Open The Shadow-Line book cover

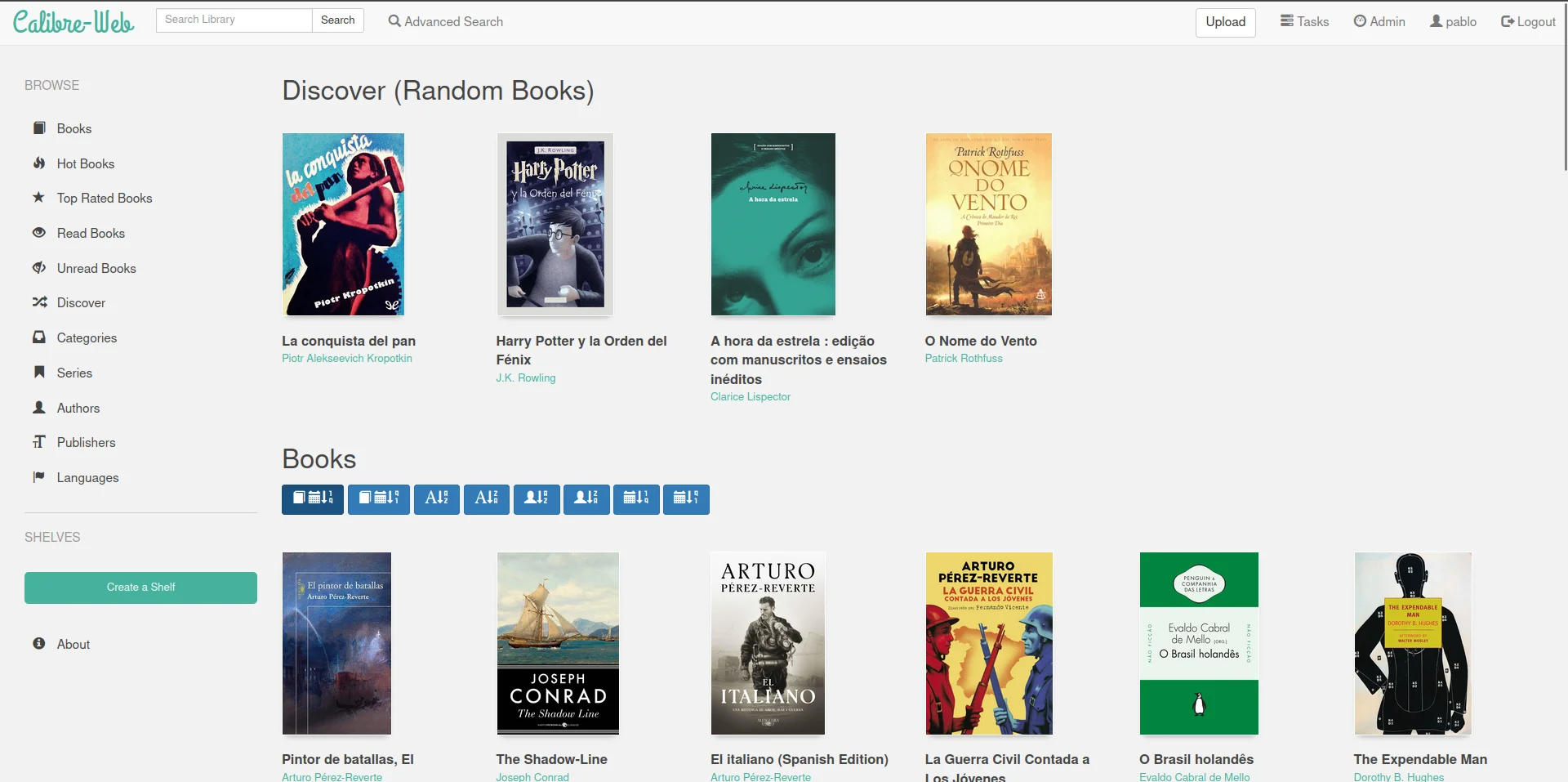click(x=558, y=643)
